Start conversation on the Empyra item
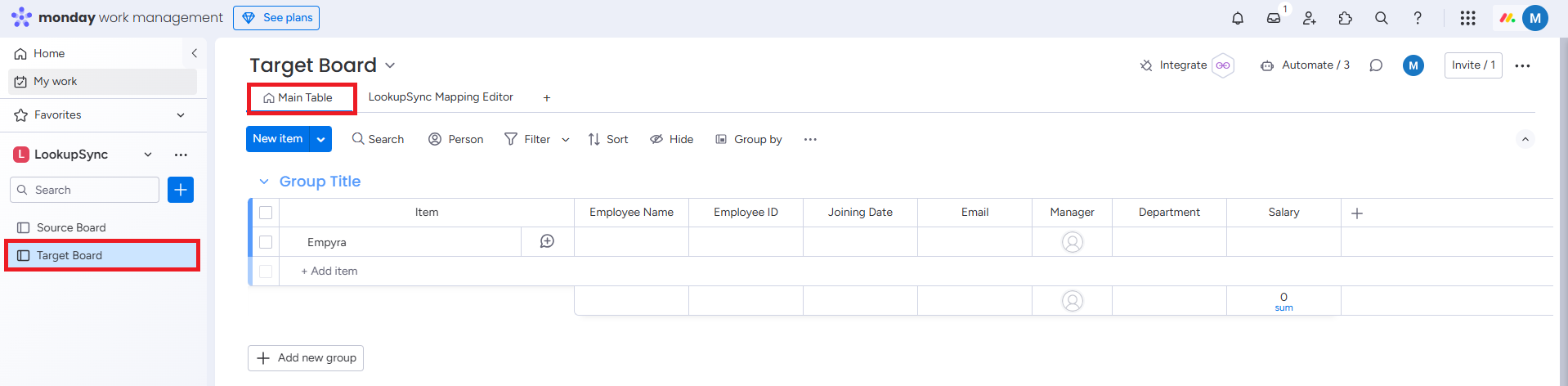This screenshot has height=386, width=1568. coord(548,241)
